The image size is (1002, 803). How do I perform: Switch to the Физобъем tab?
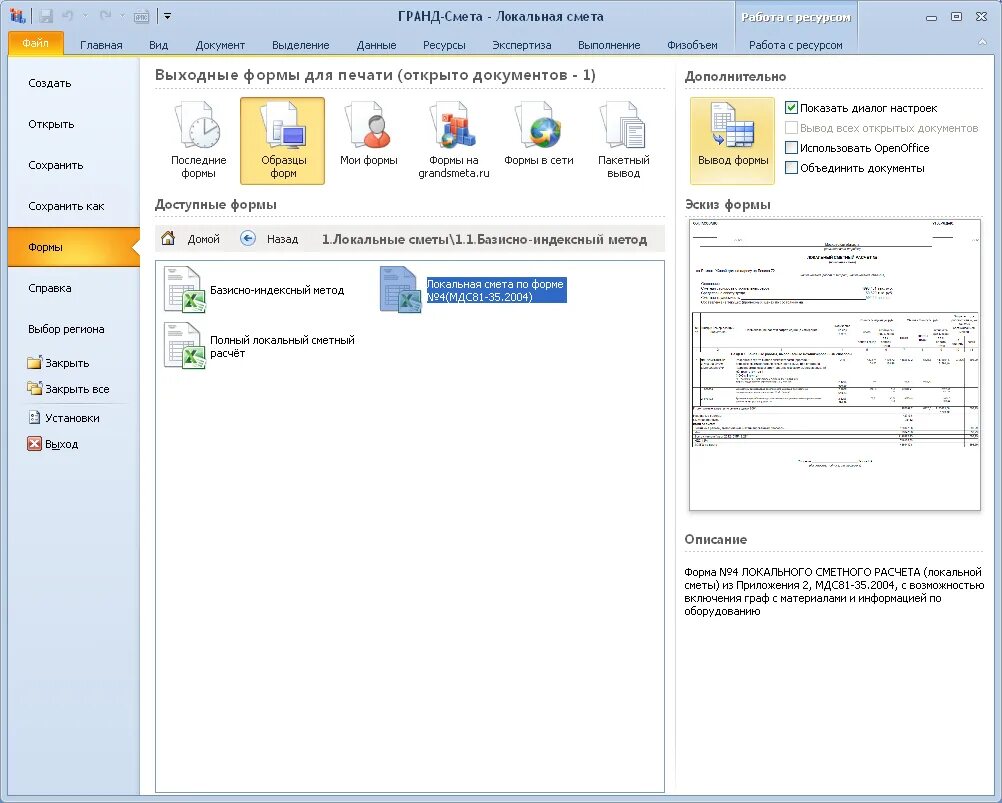tap(692, 45)
